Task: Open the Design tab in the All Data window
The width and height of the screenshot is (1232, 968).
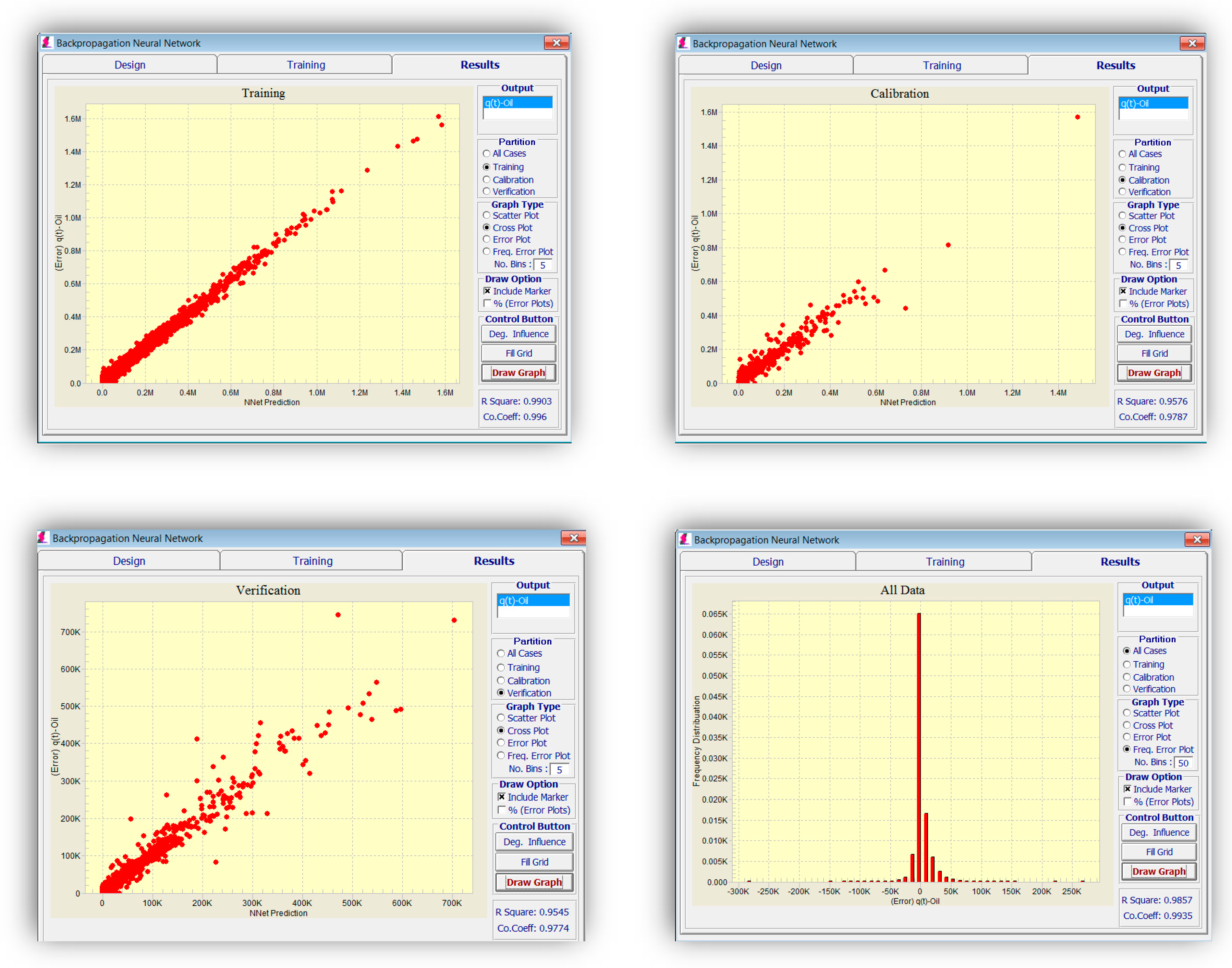Action: (768, 562)
